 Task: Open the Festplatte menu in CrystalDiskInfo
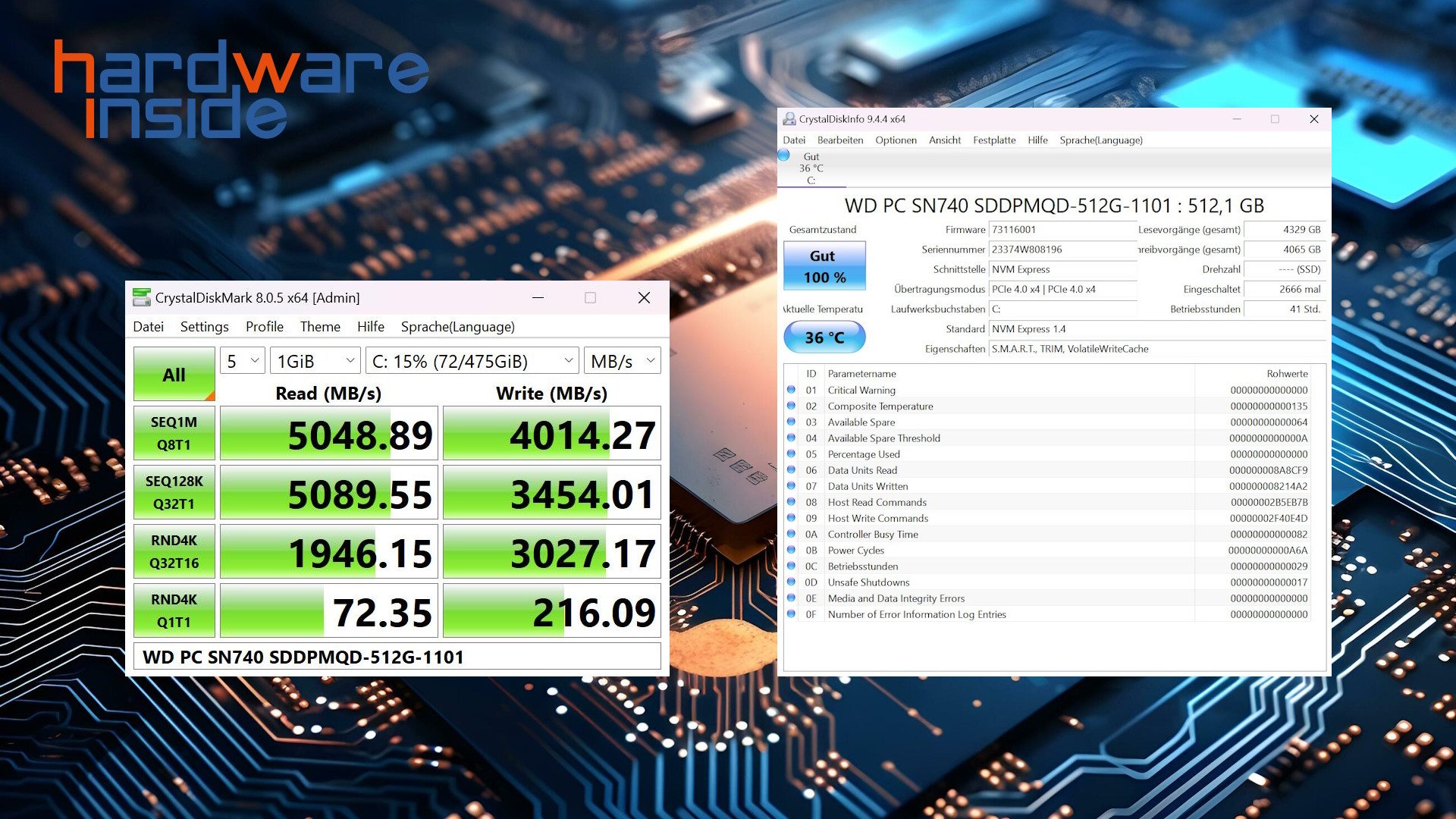pos(993,140)
